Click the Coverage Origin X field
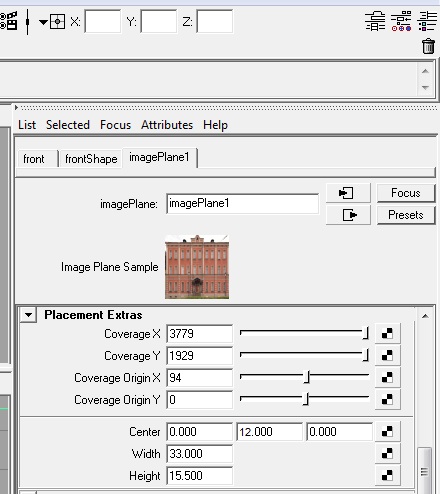This screenshot has height=494, width=440. [x=199, y=378]
